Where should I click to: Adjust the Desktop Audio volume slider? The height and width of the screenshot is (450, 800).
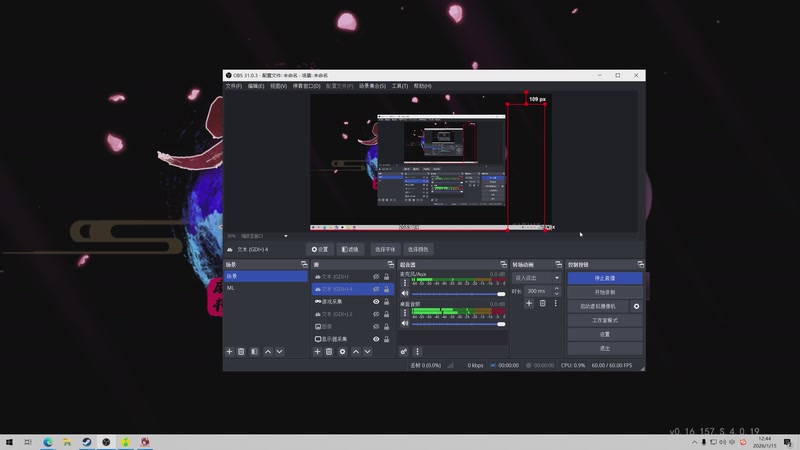(x=458, y=324)
